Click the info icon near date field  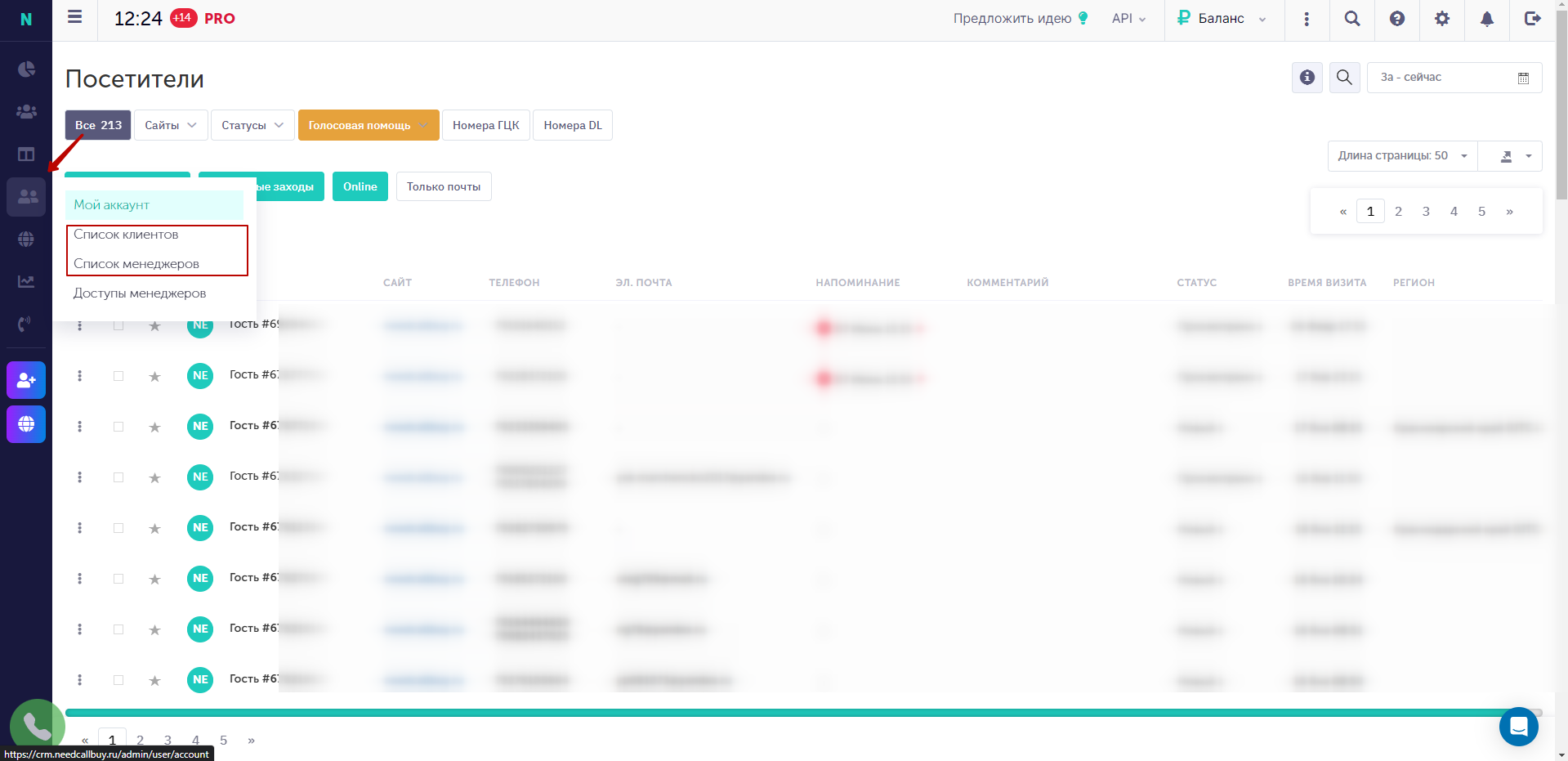coord(1307,78)
